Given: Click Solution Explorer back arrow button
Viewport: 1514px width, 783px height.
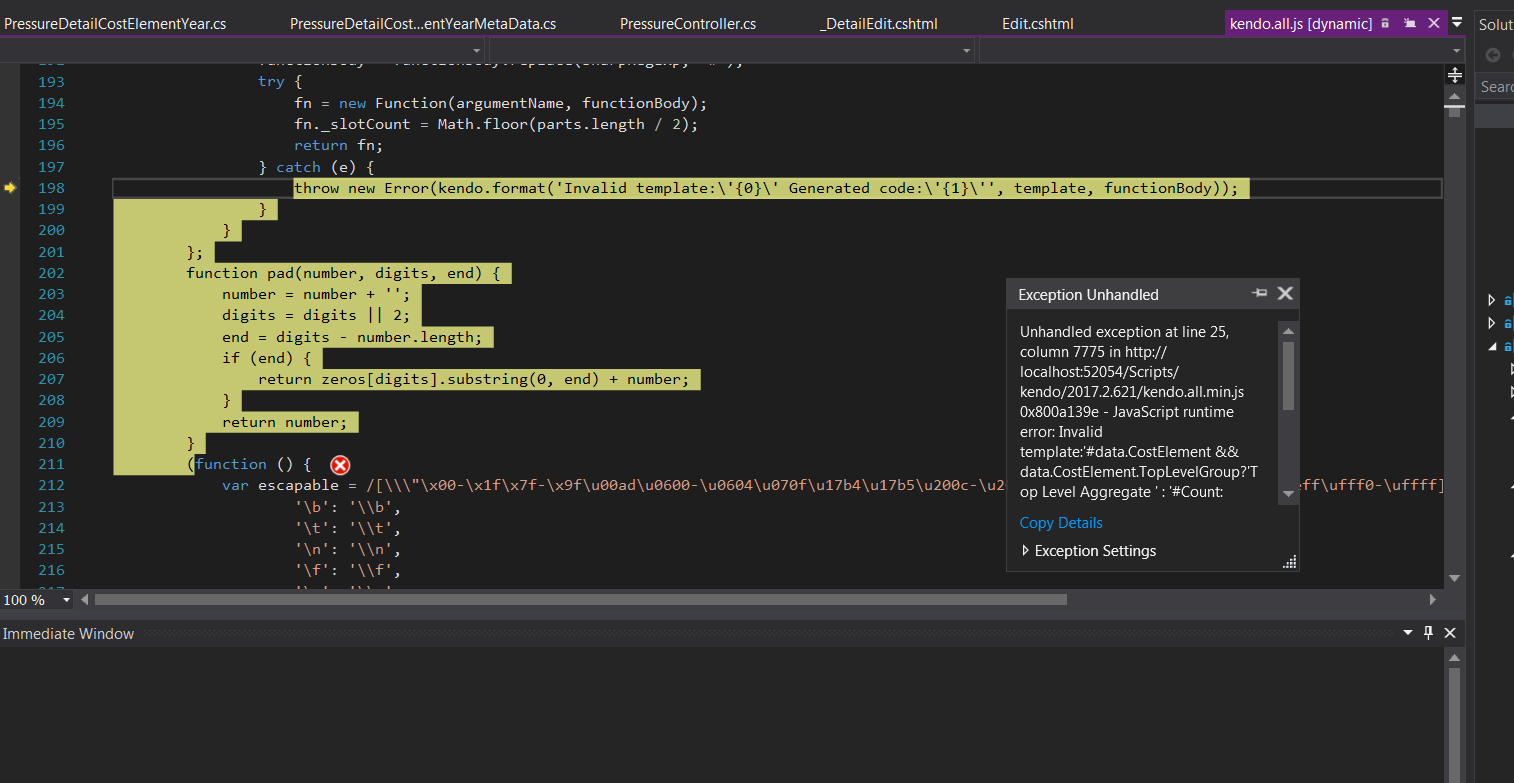Looking at the screenshot, I should [1494, 56].
